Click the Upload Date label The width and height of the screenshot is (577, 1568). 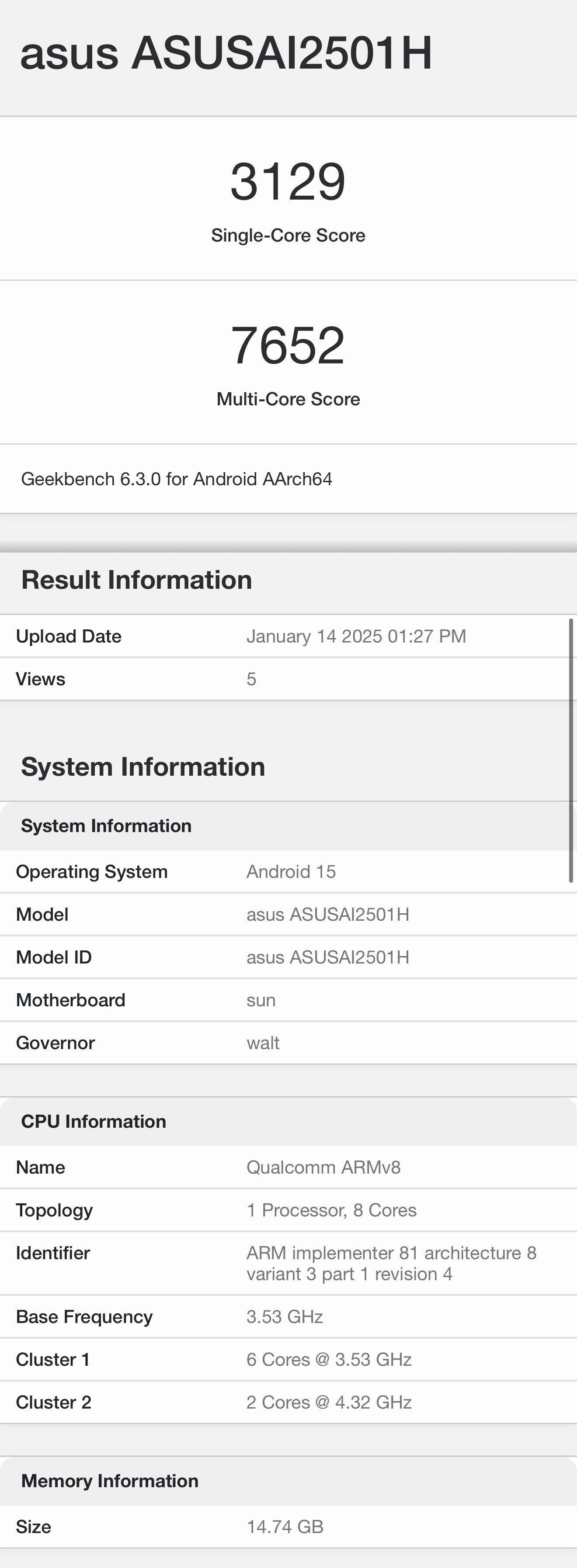(69, 636)
